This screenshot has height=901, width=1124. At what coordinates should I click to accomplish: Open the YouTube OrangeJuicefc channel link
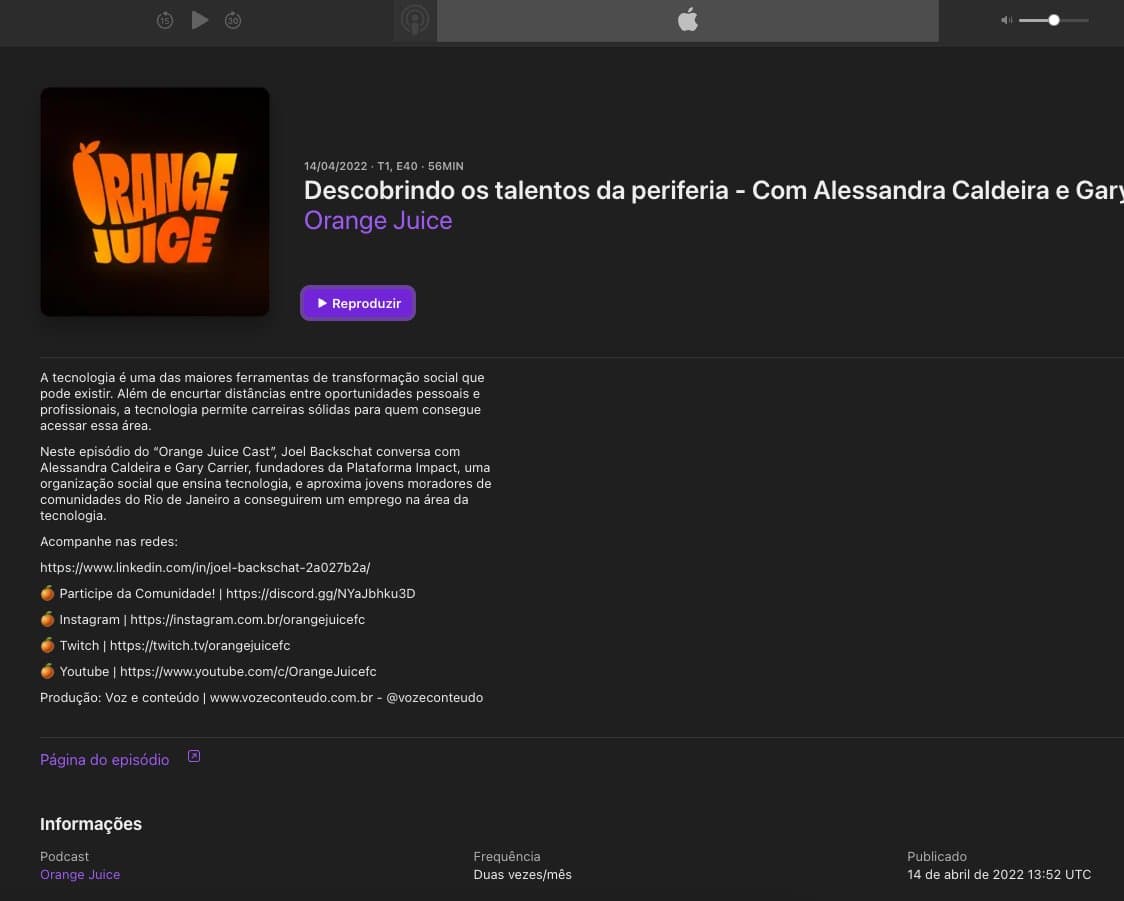(248, 672)
